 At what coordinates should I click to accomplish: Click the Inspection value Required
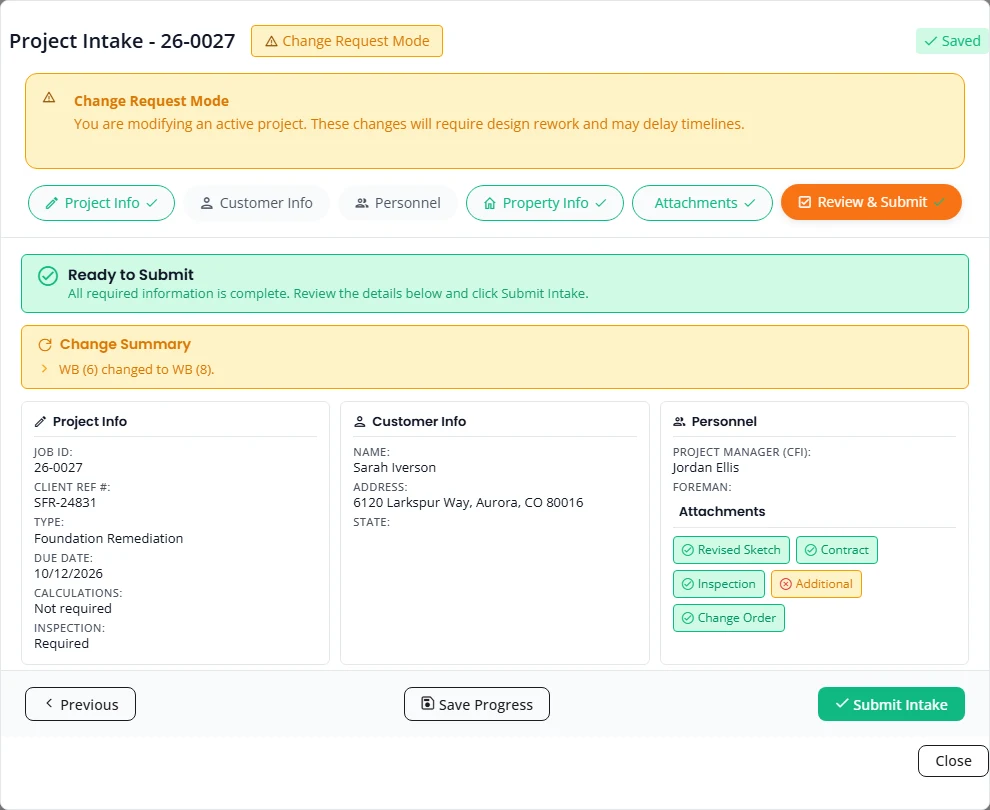point(61,644)
